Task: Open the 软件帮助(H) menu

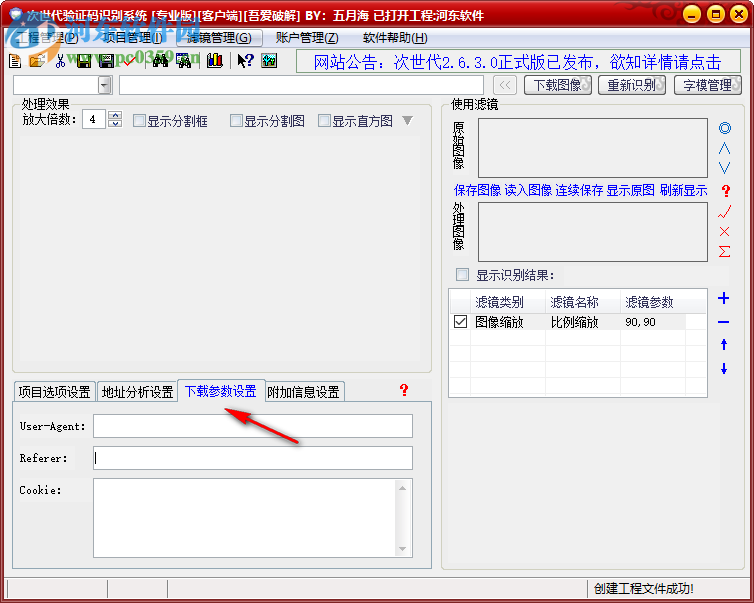Action: 395,38
